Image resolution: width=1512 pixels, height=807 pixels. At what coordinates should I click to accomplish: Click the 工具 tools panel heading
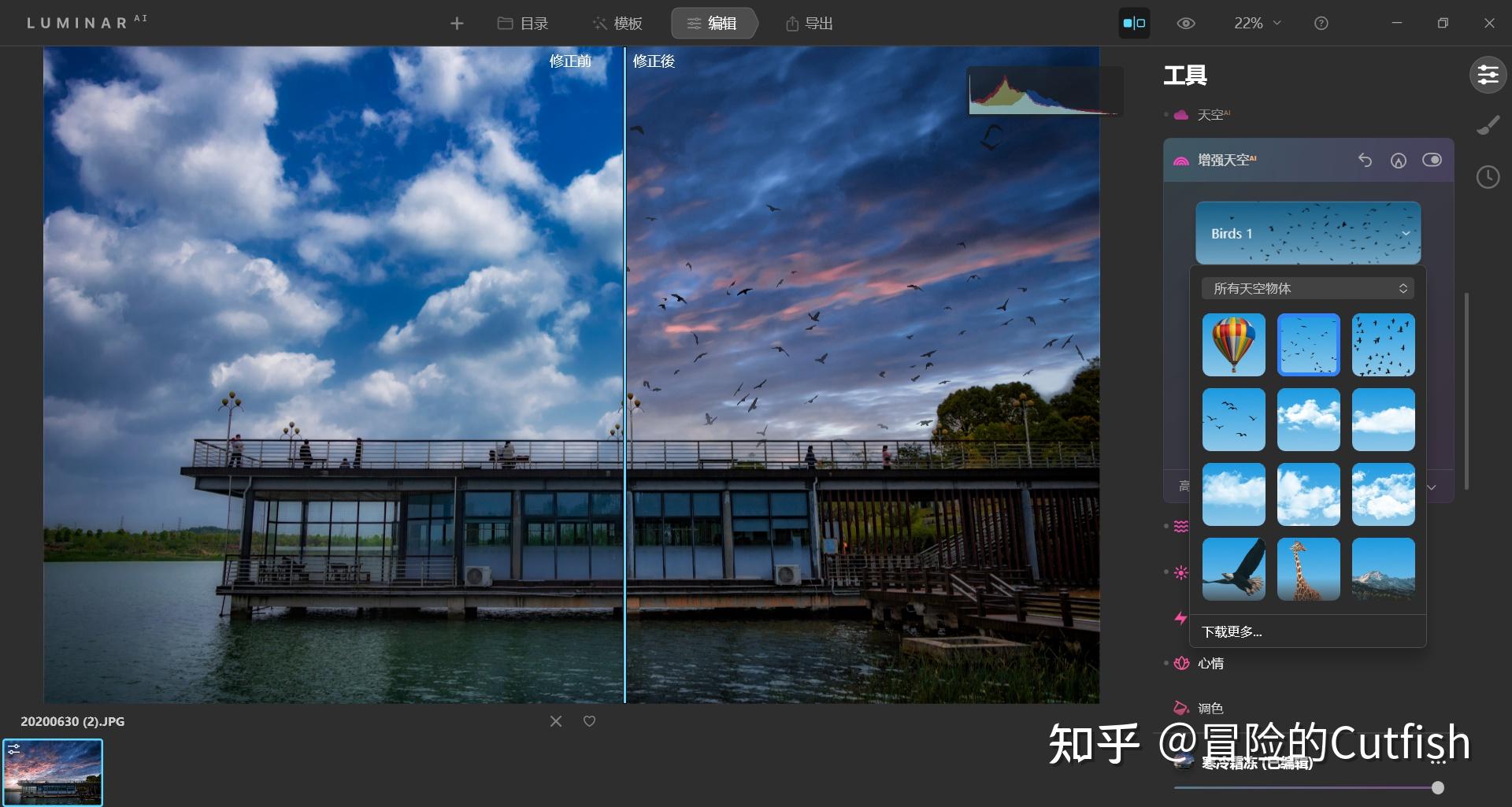[x=1185, y=76]
